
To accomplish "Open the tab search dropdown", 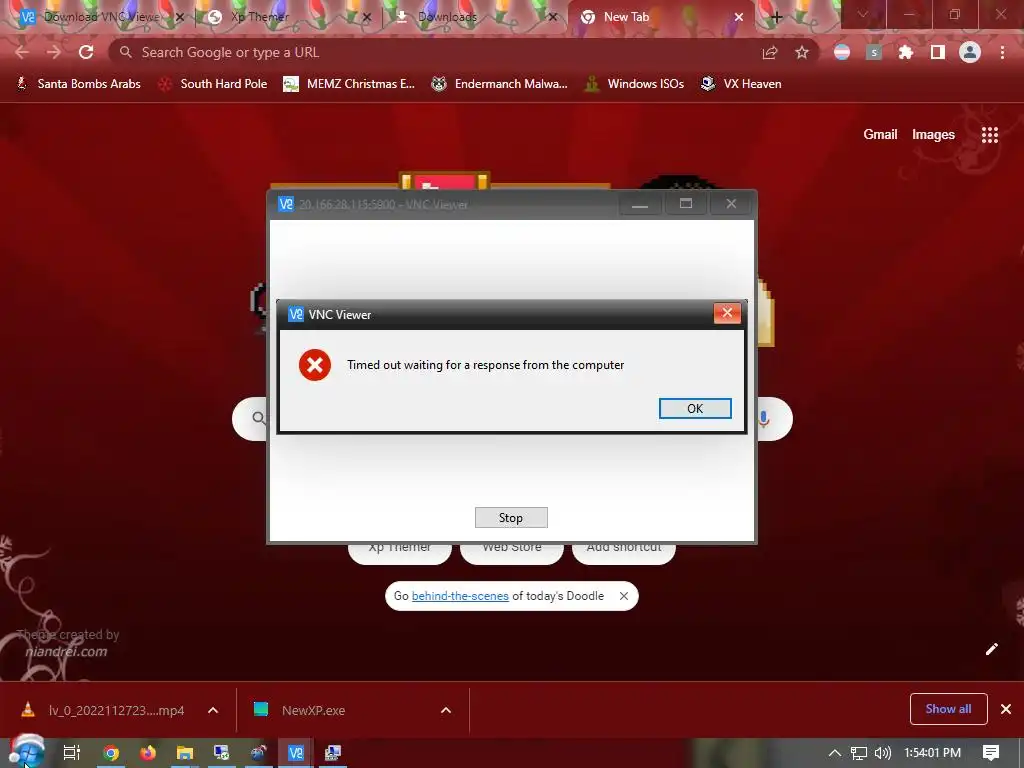I will point(863,14).
